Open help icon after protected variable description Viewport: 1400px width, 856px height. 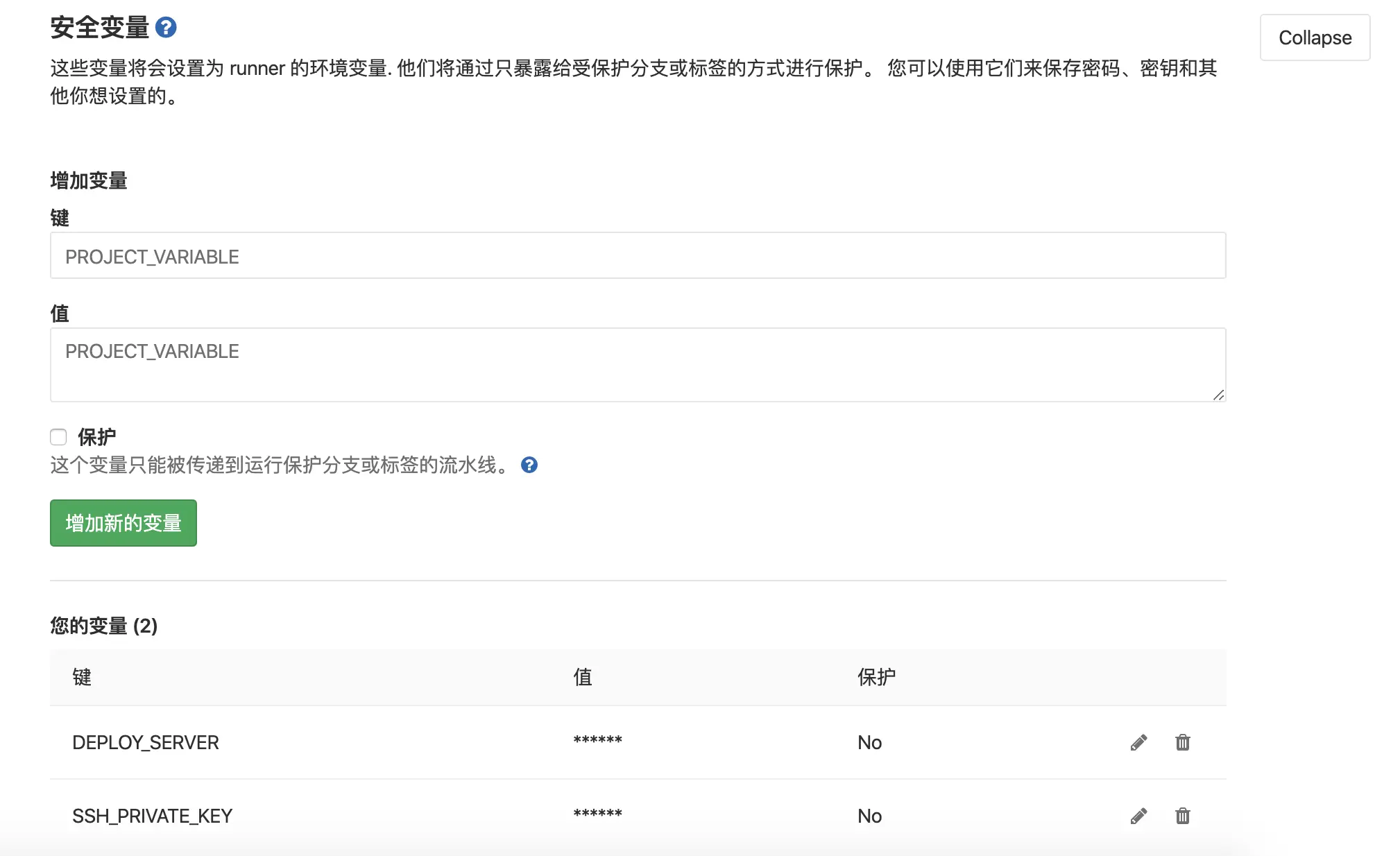(529, 465)
